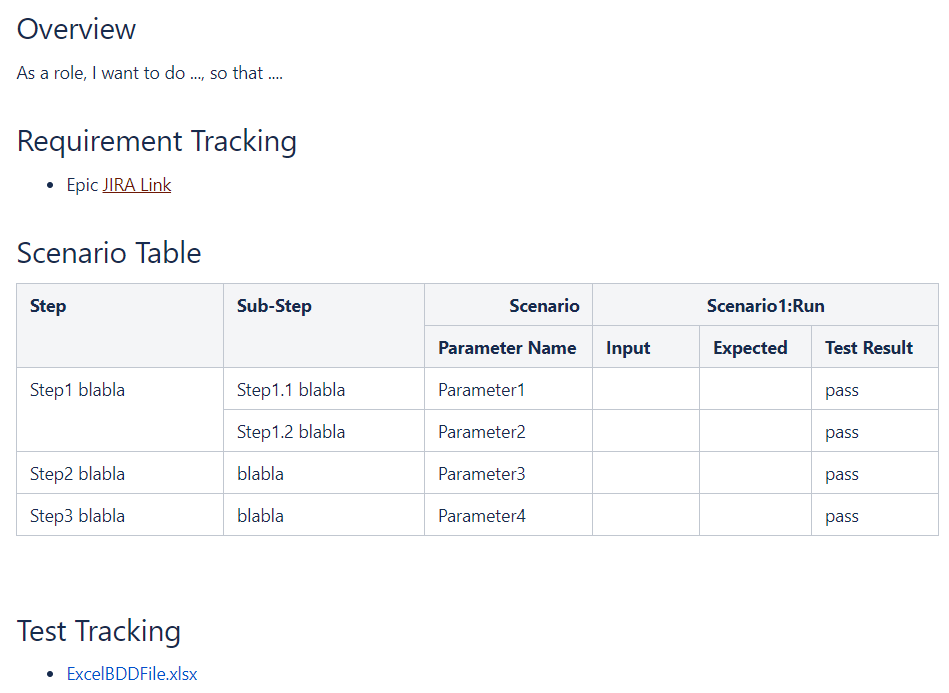
Task: Click the Step1 blabla cell
Action: click(78, 390)
